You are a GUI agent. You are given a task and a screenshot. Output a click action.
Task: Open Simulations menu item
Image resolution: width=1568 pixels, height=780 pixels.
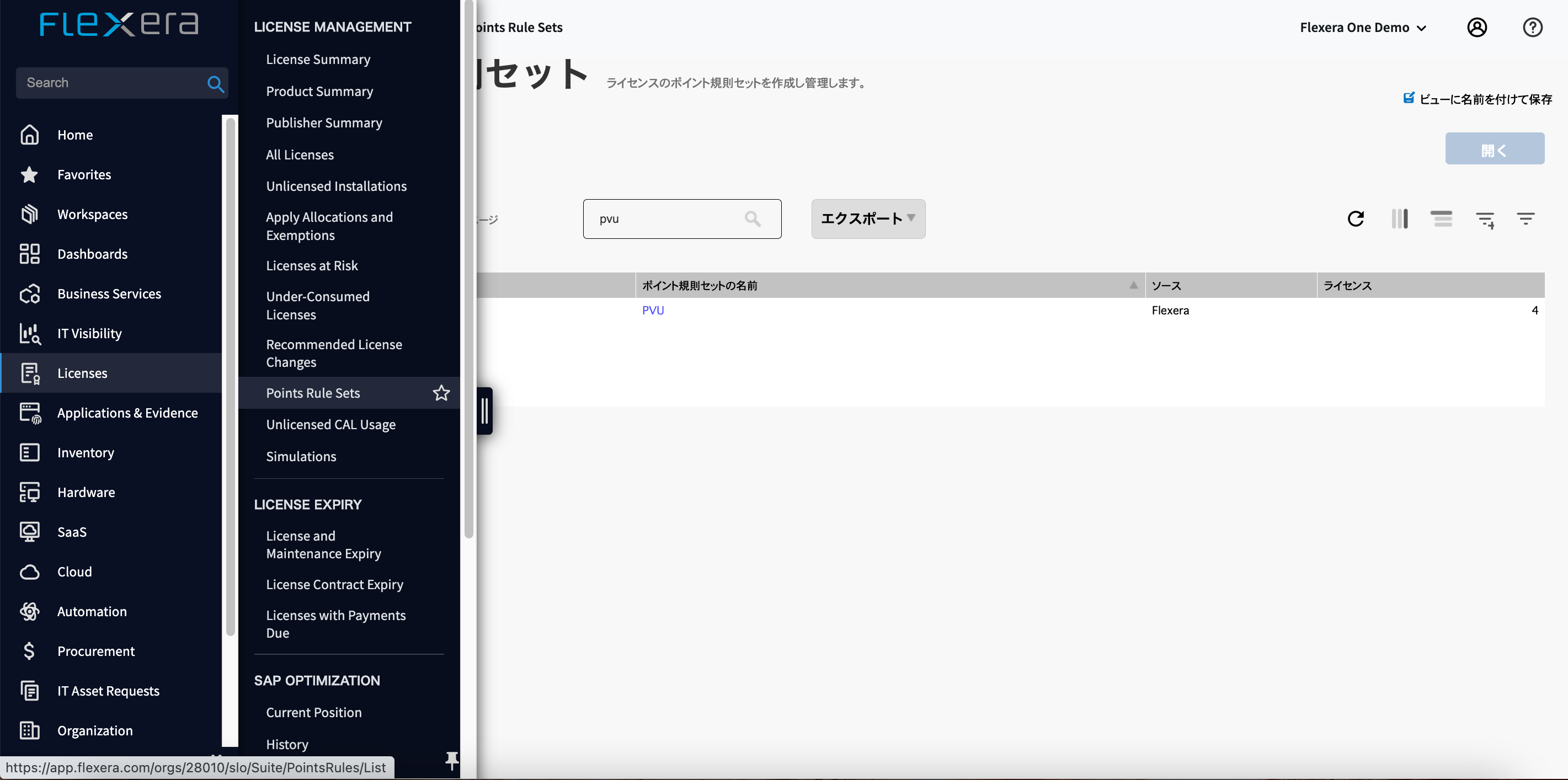301,456
